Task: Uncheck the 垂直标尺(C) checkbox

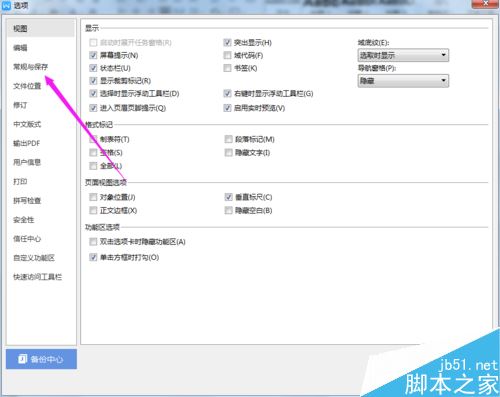Action: 228,197
